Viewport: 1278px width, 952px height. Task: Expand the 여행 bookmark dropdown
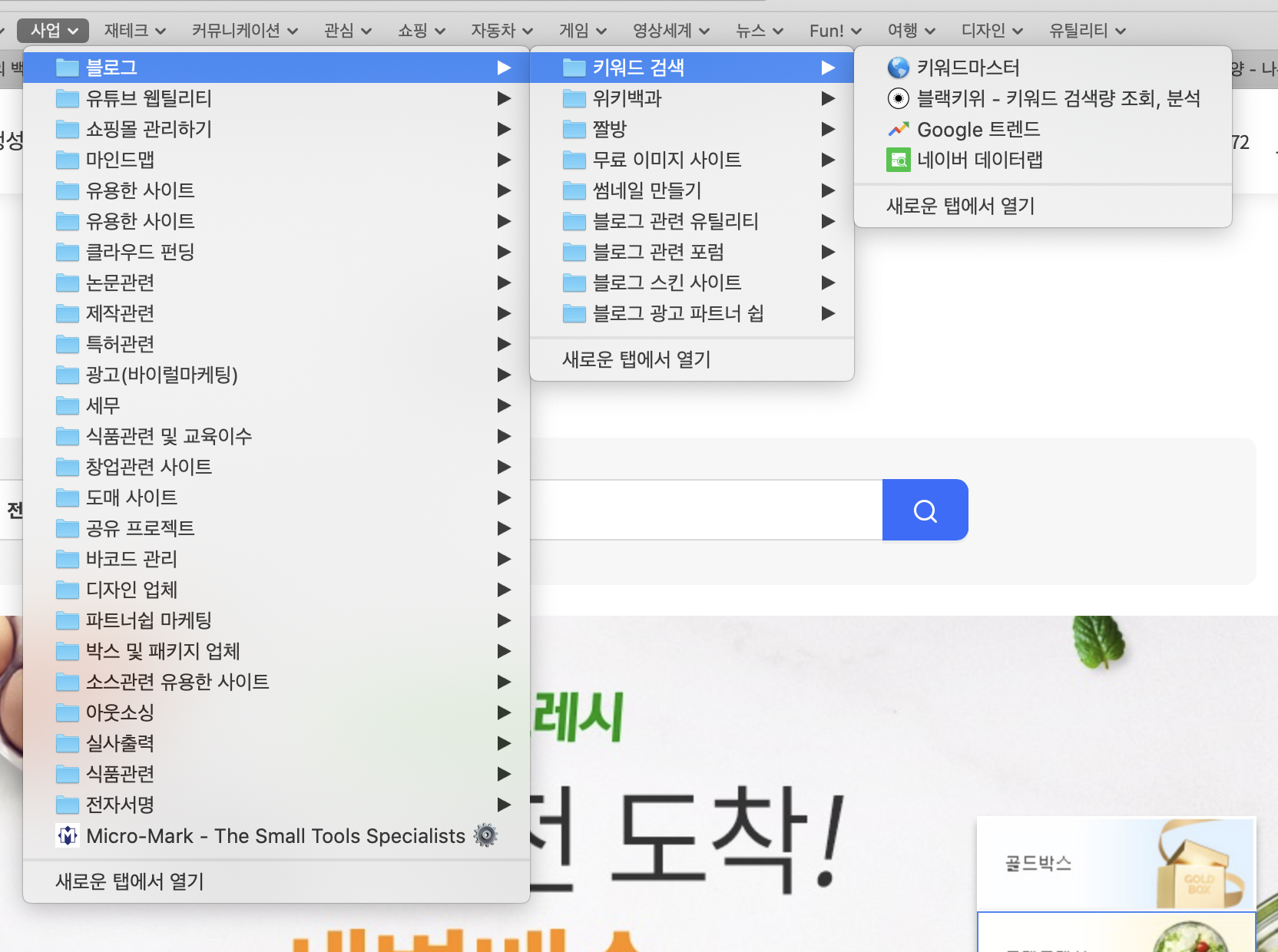click(x=912, y=31)
